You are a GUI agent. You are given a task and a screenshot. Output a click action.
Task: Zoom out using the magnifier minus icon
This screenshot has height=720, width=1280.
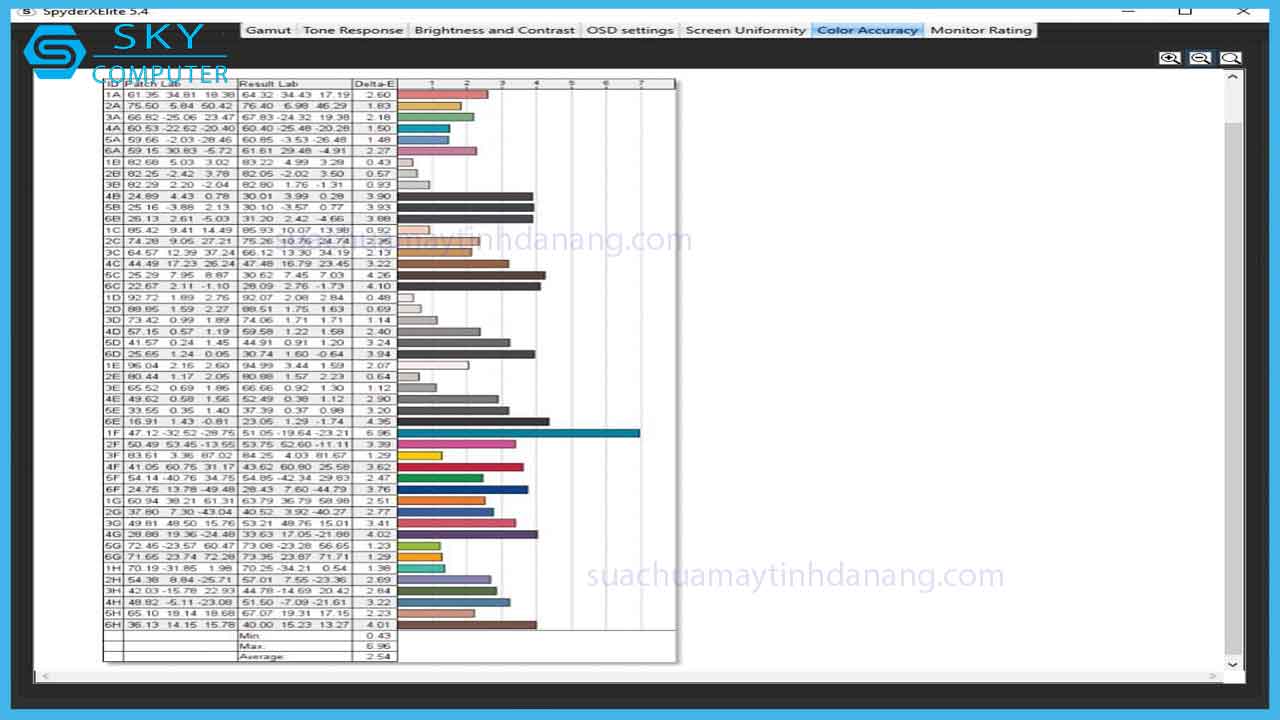(1200, 57)
